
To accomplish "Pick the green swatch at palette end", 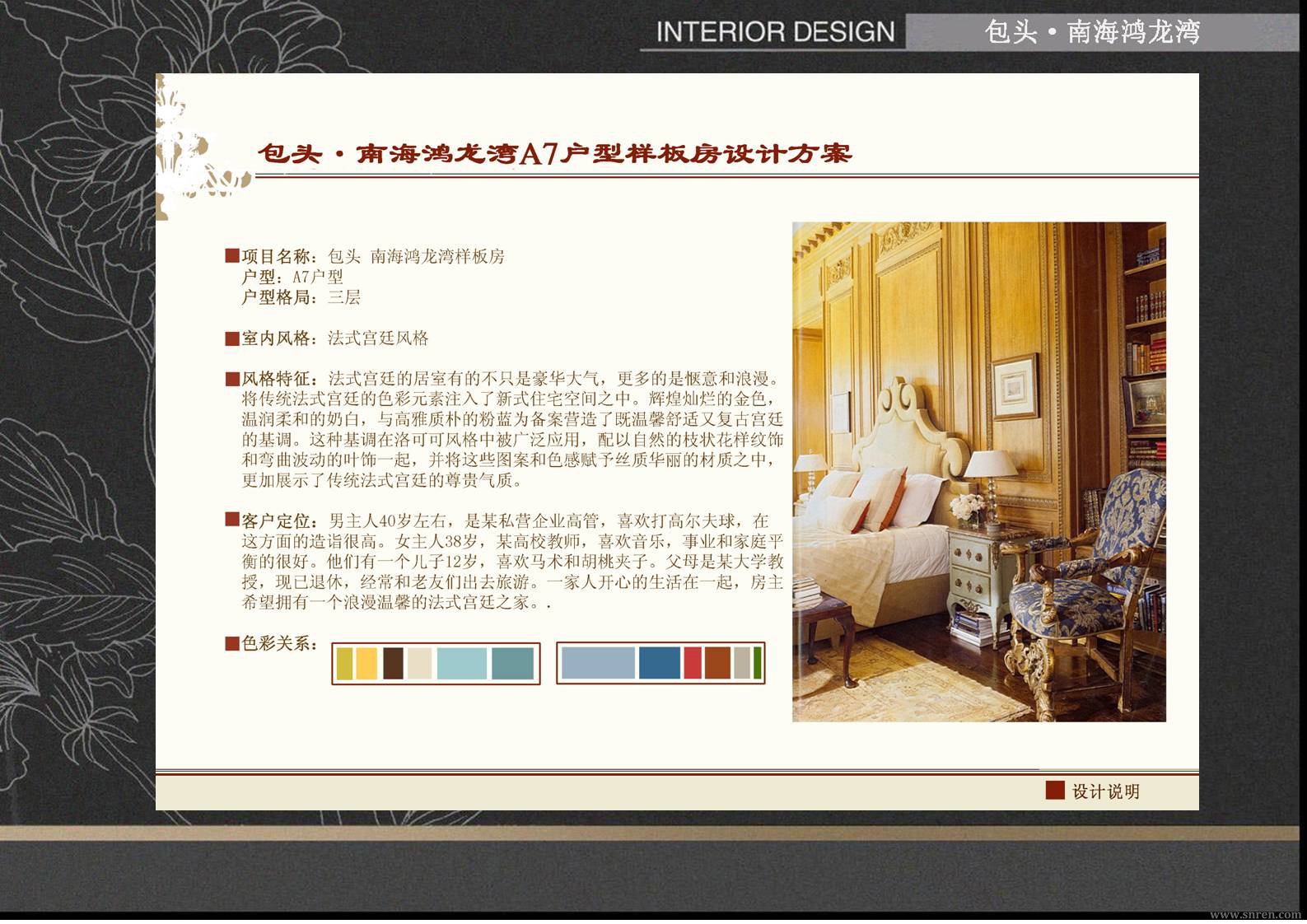I will click(x=757, y=663).
